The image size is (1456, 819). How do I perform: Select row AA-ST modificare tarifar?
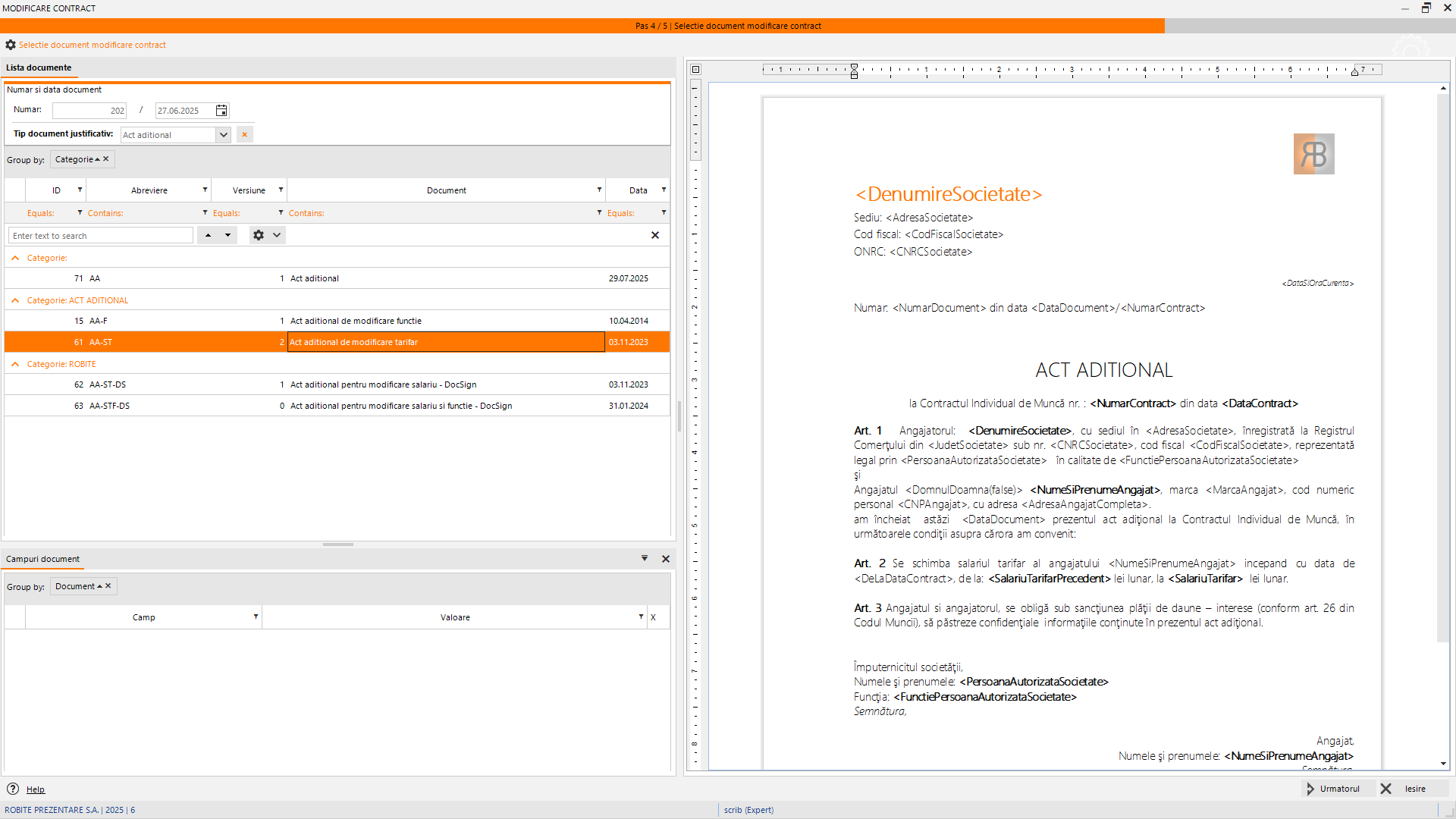(x=337, y=342)
